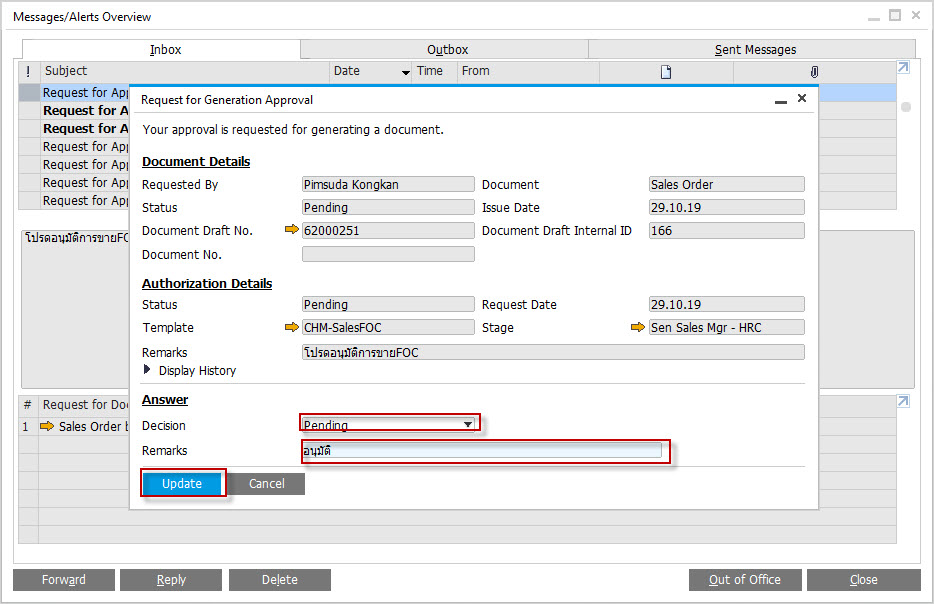This screenshot has height=604, width=934.
Task: Click the Requested By field Pimsuda Kongkan
Action: click(x=388, y=184)
